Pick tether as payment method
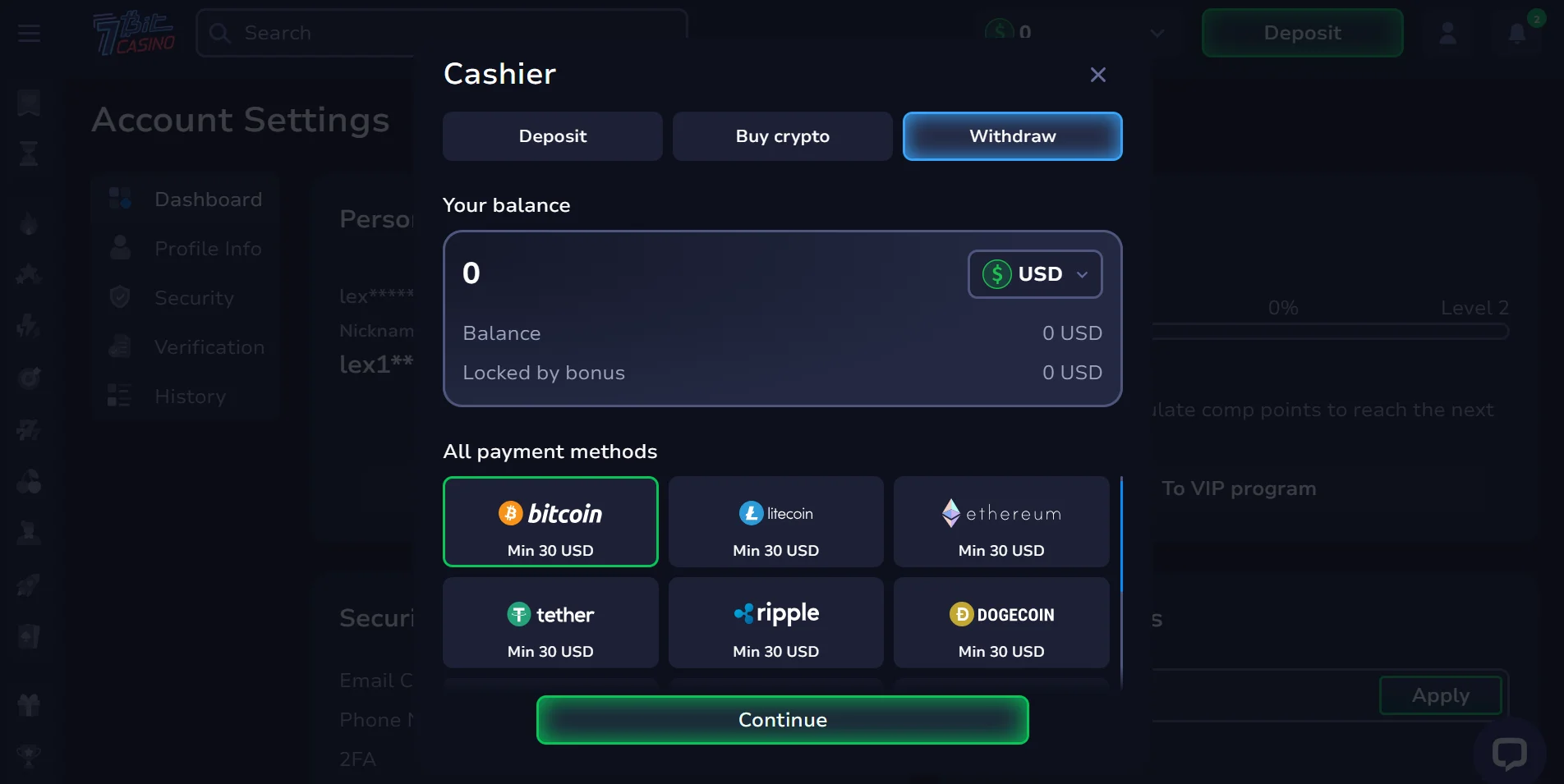 [550, 622]
